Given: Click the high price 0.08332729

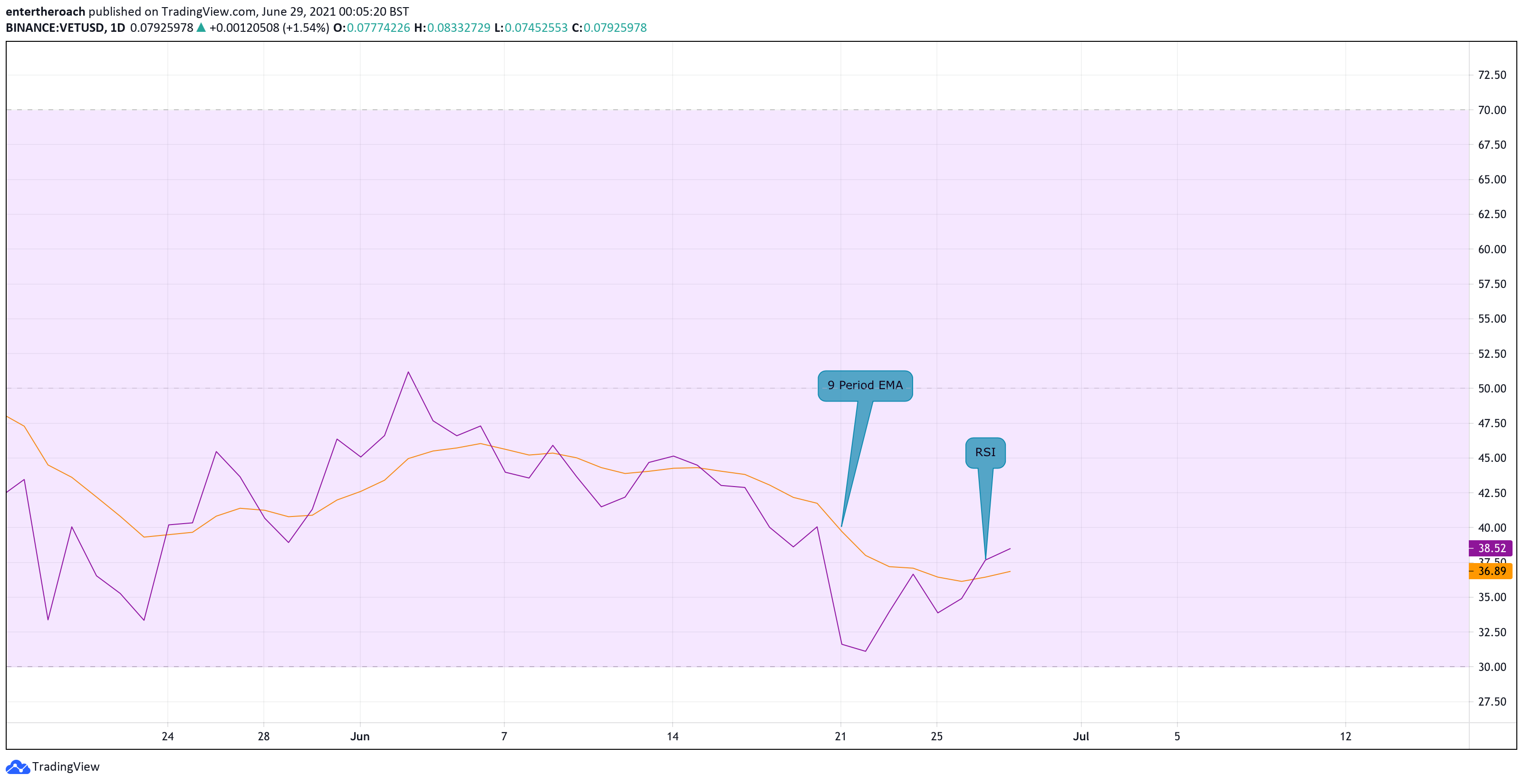Looking at the screenshot, I should (x=459, y=28).
